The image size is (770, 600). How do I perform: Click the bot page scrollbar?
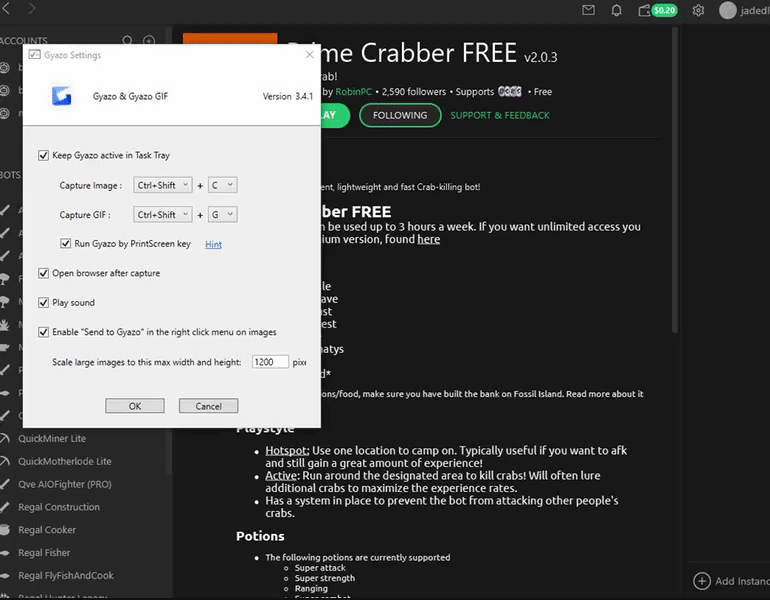pyautogui.click(x=675, y=180)
